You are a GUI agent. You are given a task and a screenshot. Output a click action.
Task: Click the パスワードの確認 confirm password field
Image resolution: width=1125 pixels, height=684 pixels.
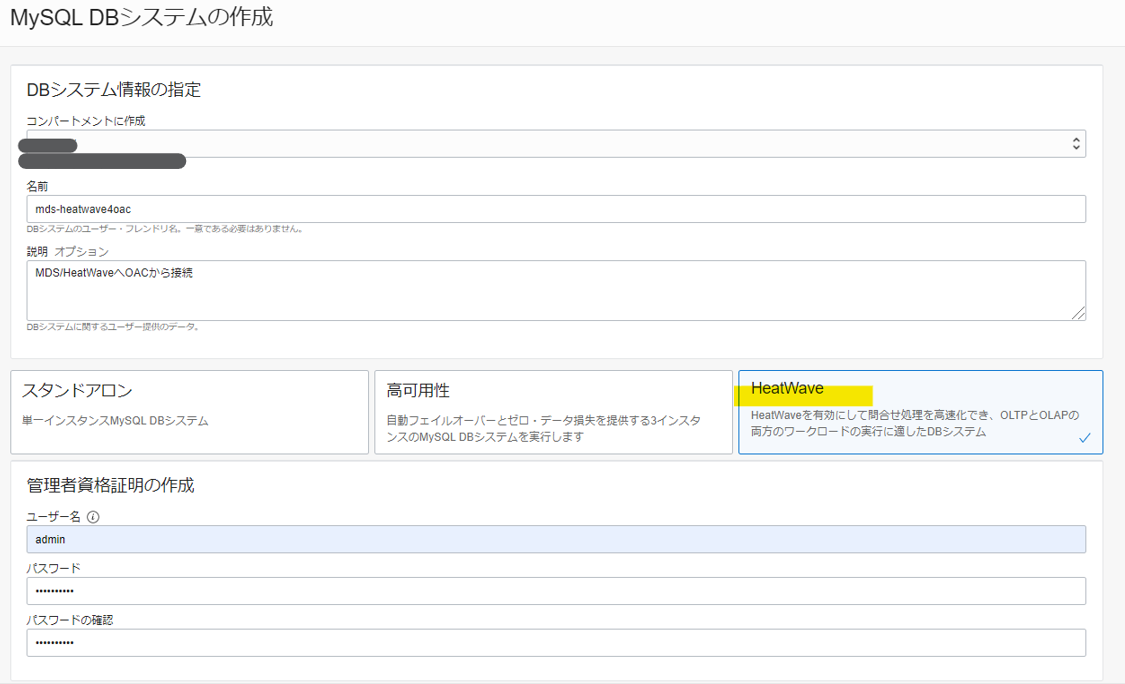[x=556, y=642]
